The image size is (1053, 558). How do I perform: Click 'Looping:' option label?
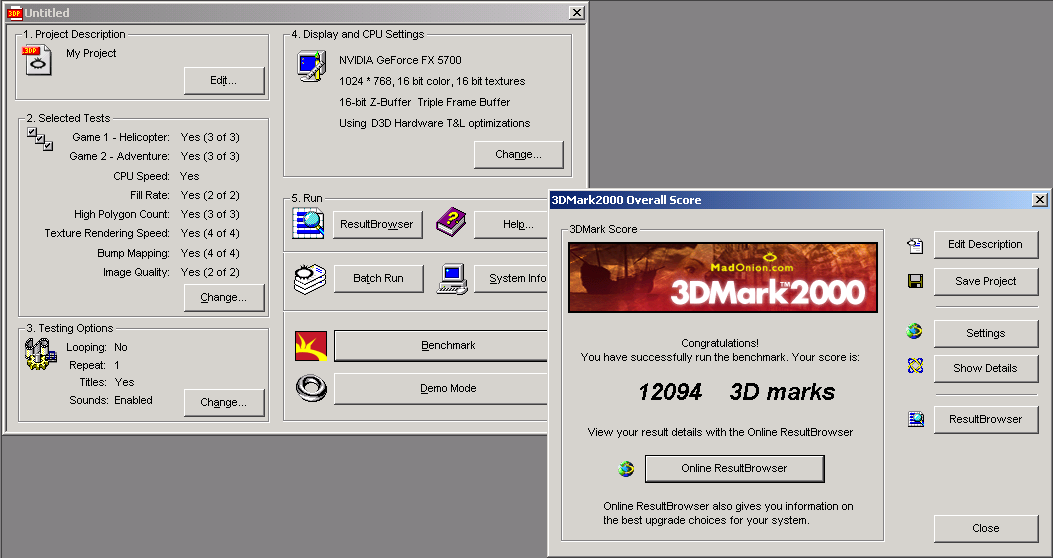(86, 347)
